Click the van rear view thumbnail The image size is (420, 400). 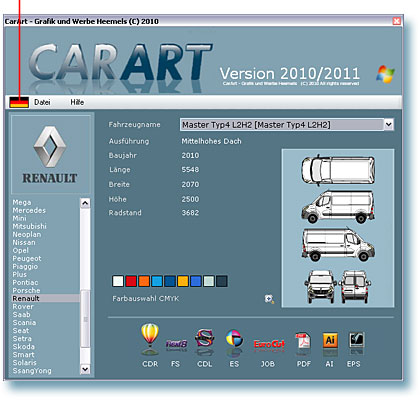coord(355,287)
